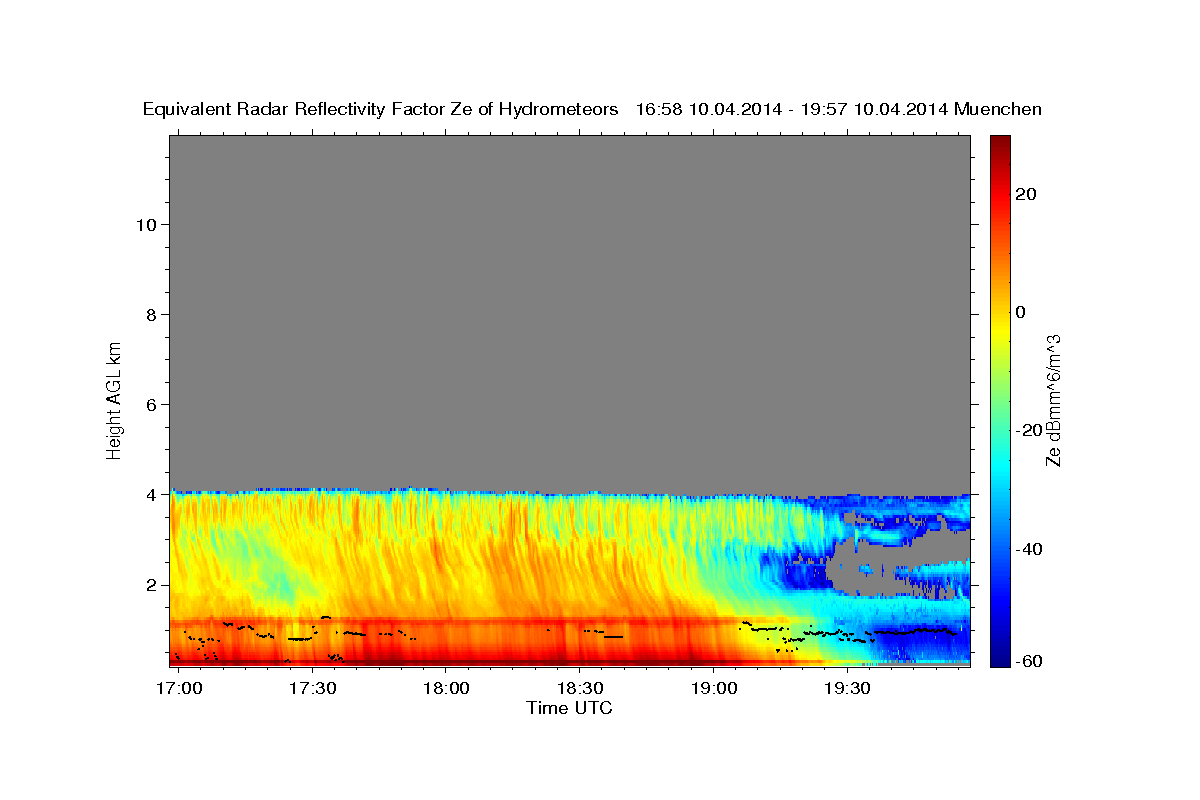The width and height of the screenshot is (1200, 800).
Task: Click the 'Ze dBmm^6/m^3' colorbar label
Action: pos(1053,400)
